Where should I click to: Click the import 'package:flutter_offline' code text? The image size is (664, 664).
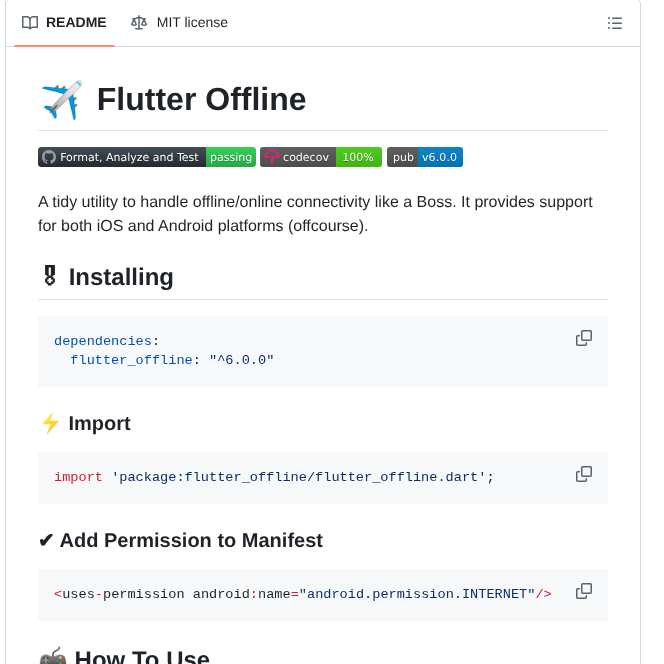pos(274,477)
